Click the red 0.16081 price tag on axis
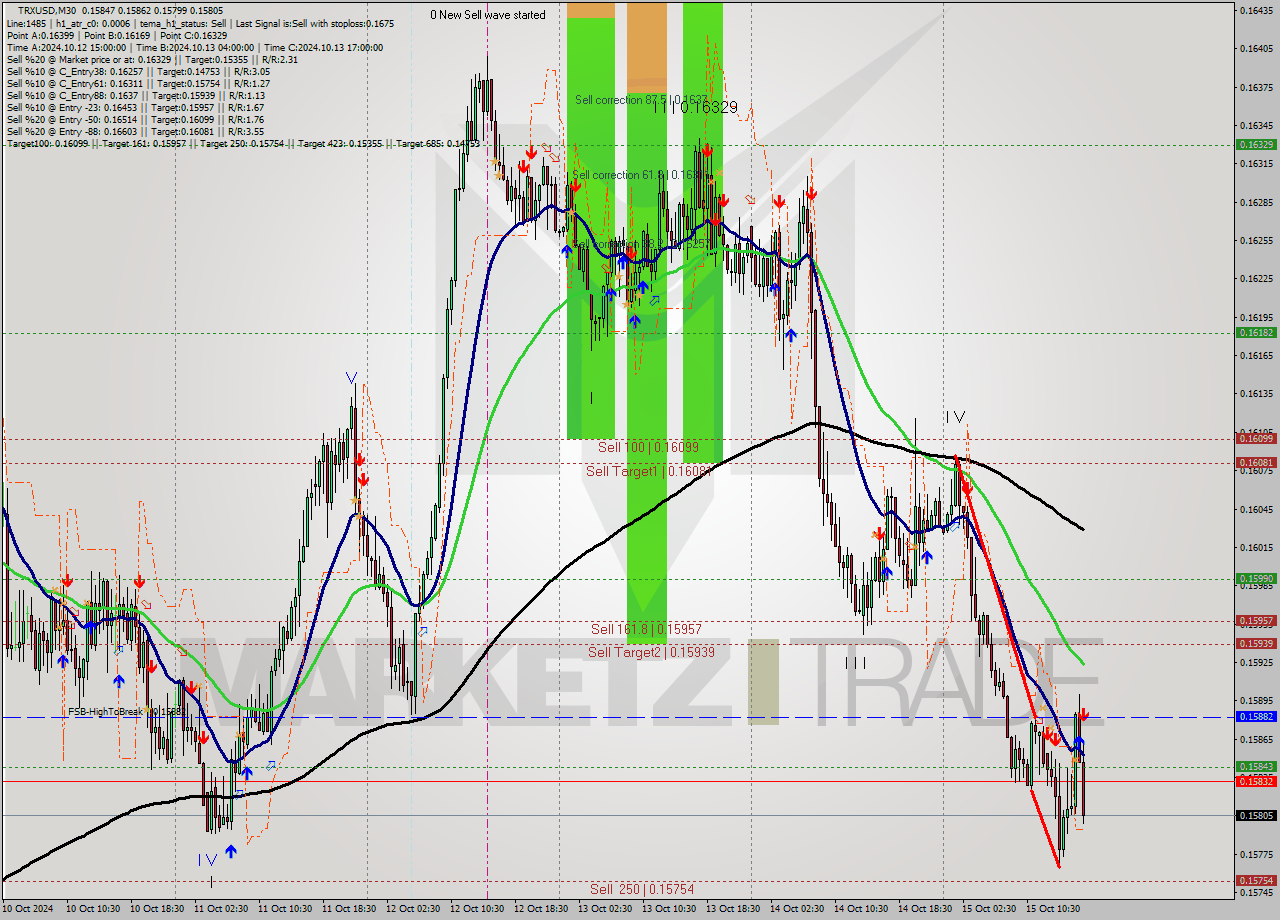 click(1256, 462)
